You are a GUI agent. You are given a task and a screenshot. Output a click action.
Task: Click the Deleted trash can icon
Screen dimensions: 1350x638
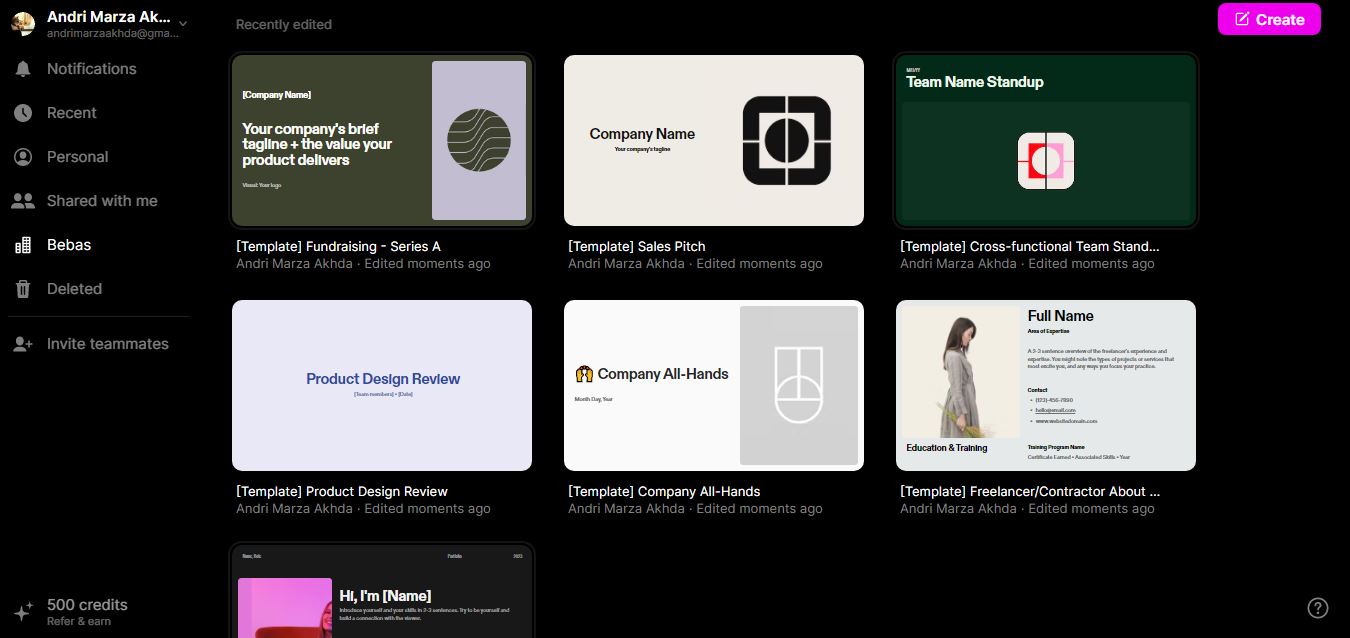tap(23, 289)
